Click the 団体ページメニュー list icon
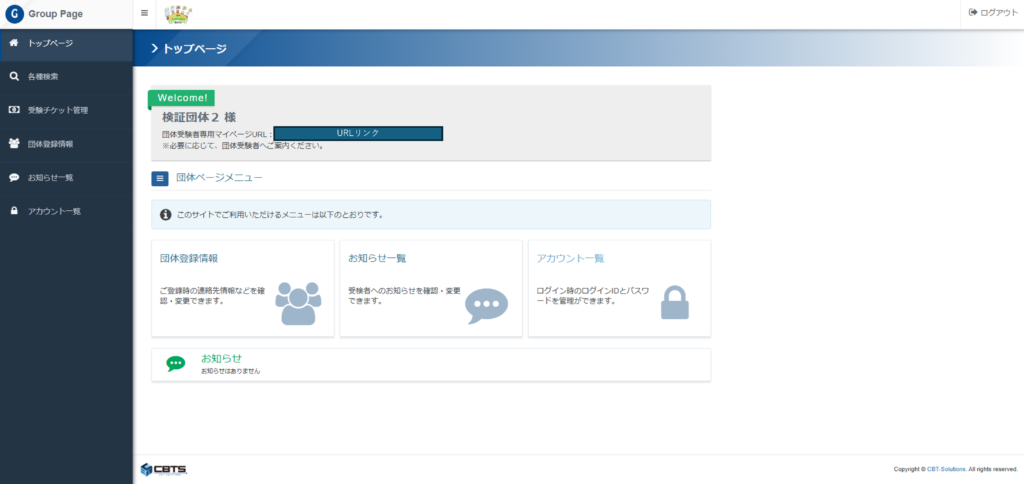Viewport: 1024px width, 484px height. [x=160, y=178]
